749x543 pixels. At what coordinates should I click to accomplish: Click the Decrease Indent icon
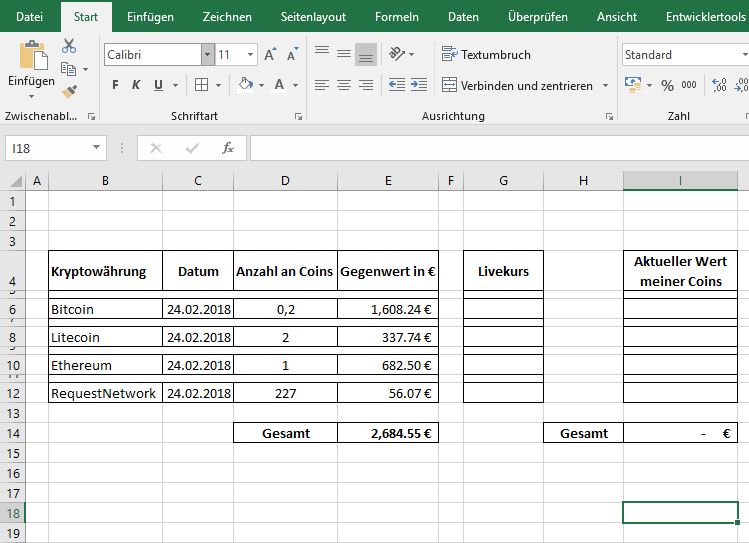pos(396,86)
